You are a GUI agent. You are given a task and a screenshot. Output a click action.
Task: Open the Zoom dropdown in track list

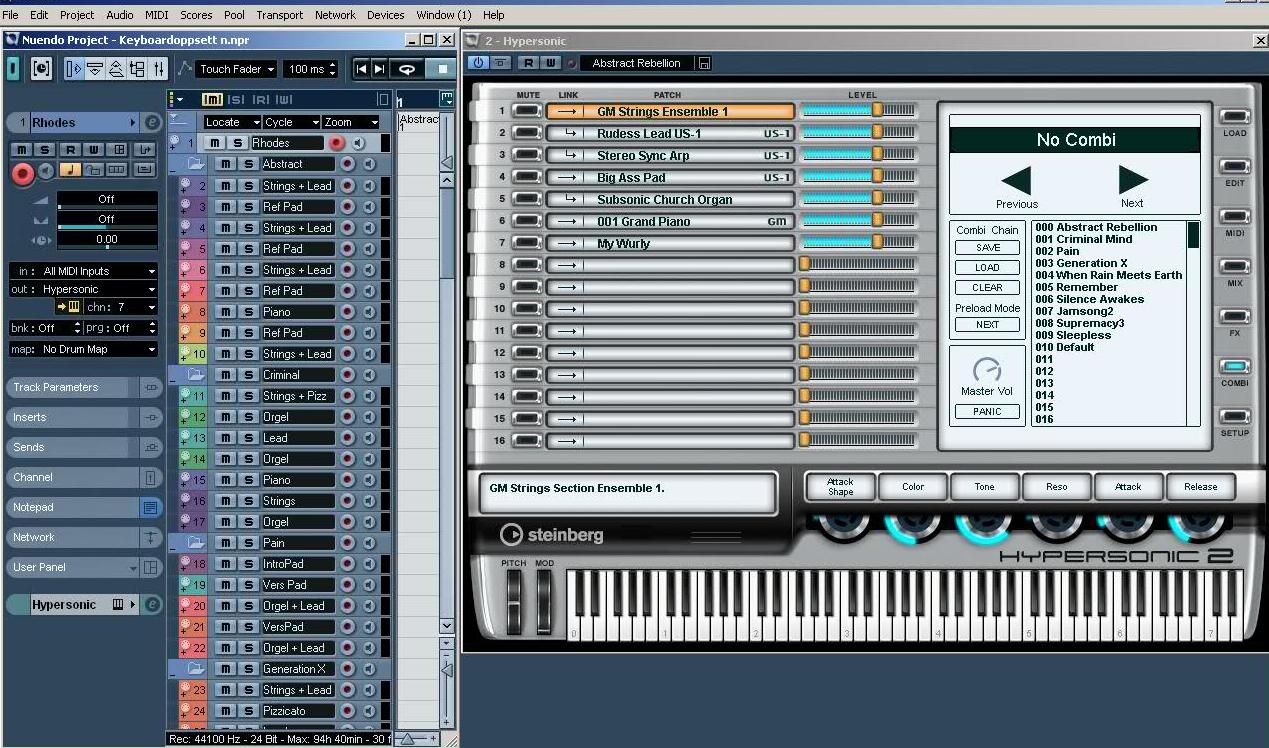(x=351, y=122)
